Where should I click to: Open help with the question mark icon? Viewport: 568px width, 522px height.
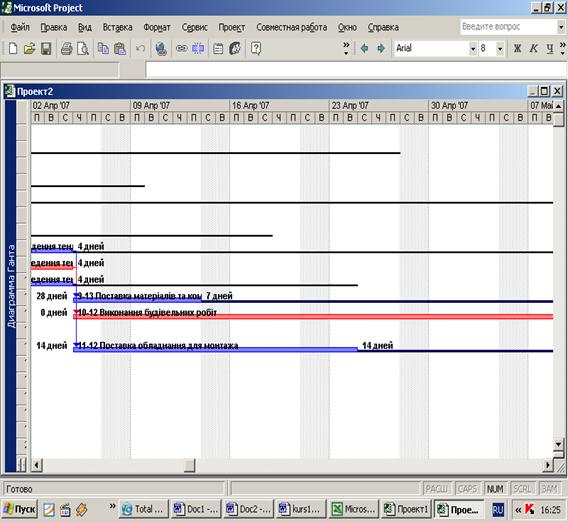point(256,48)
